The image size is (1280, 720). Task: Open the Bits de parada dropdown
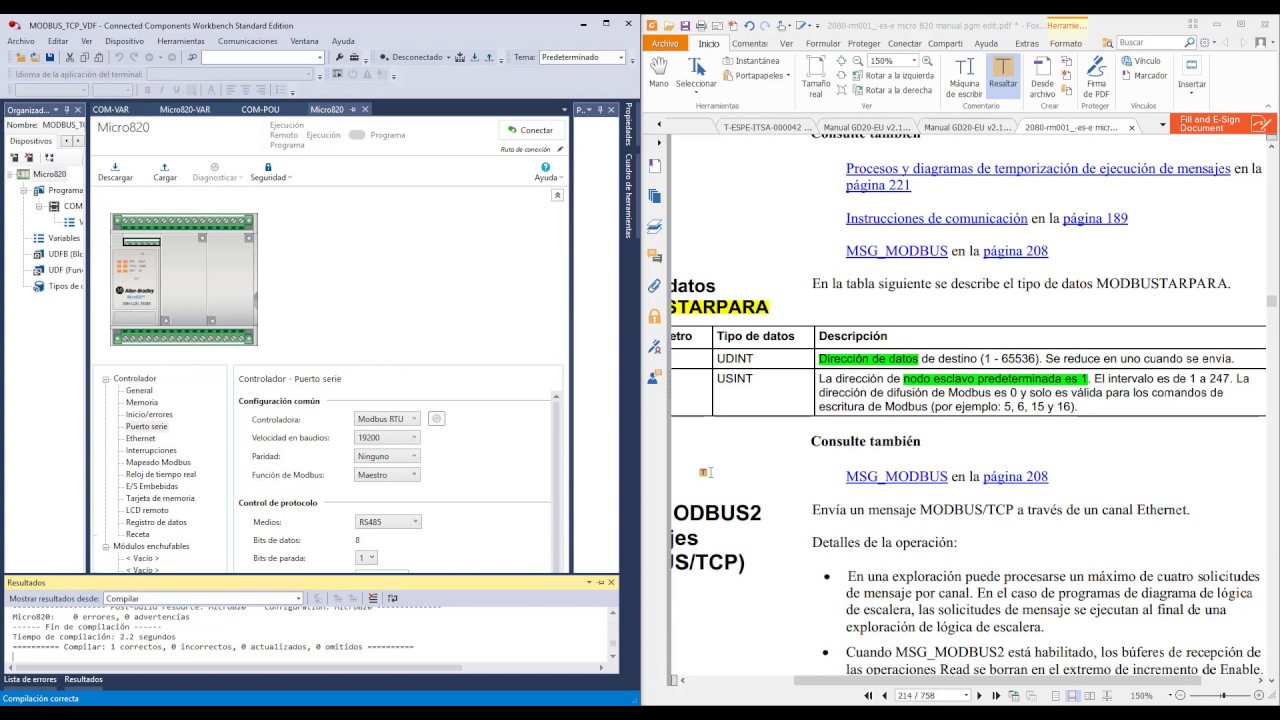(366, 558)
